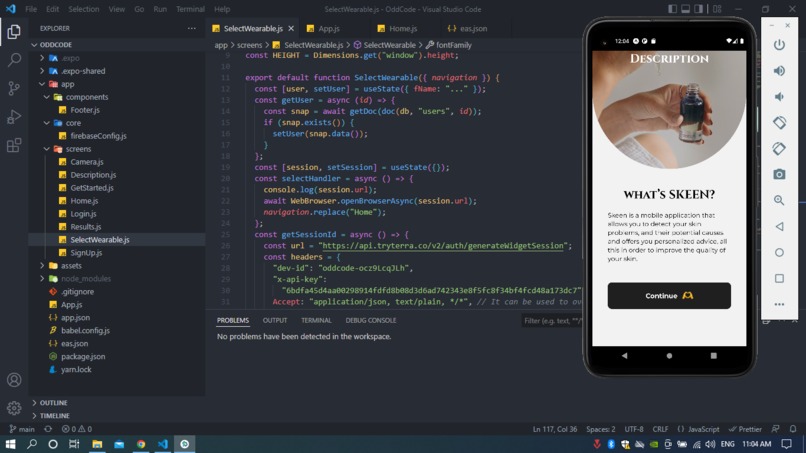806x453 pixels.
Task: Click the notifications bell in status bar
Action: (x=793, y=429)
